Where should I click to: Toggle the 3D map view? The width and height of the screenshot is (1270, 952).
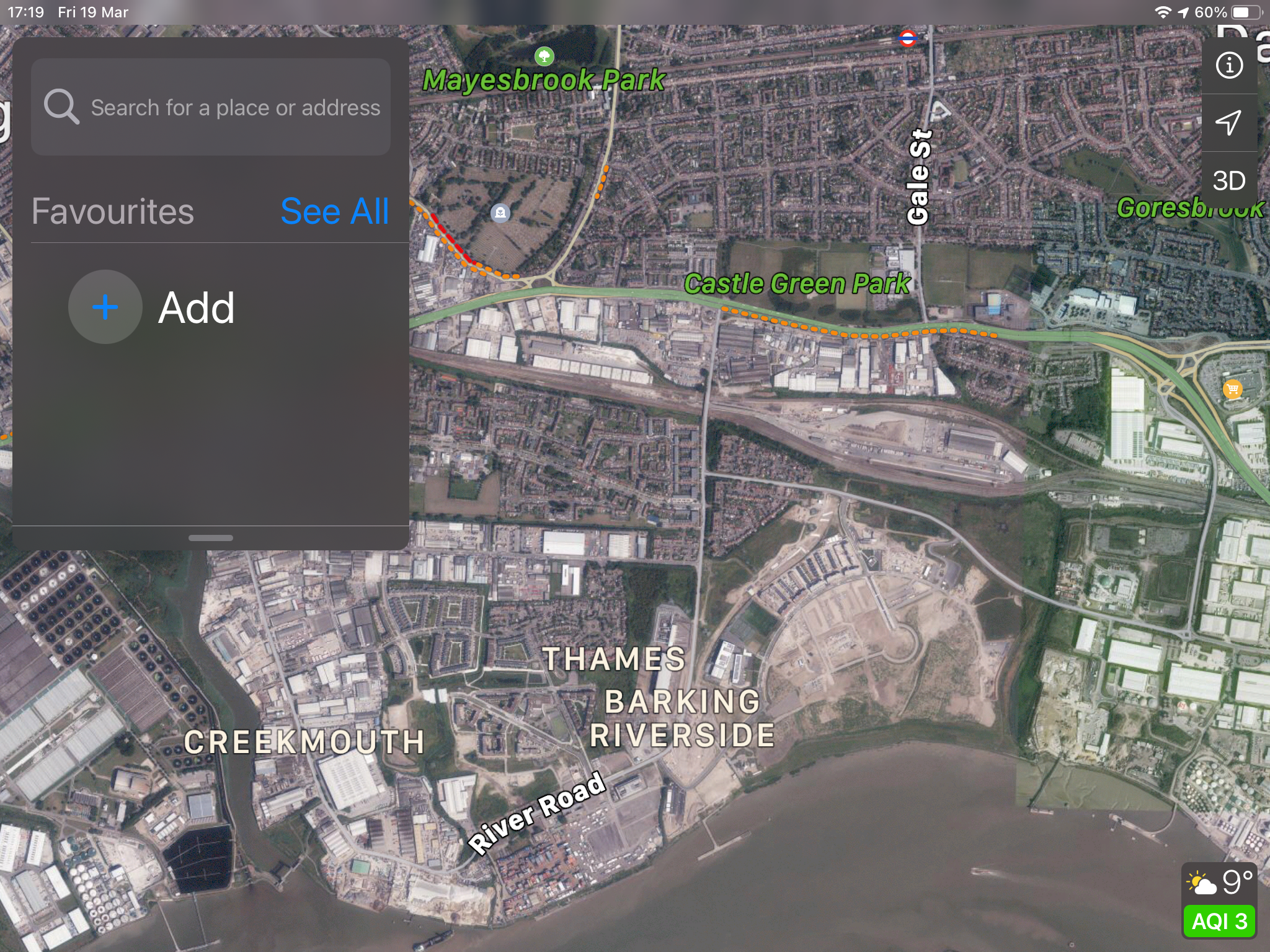click(1229, 180)
